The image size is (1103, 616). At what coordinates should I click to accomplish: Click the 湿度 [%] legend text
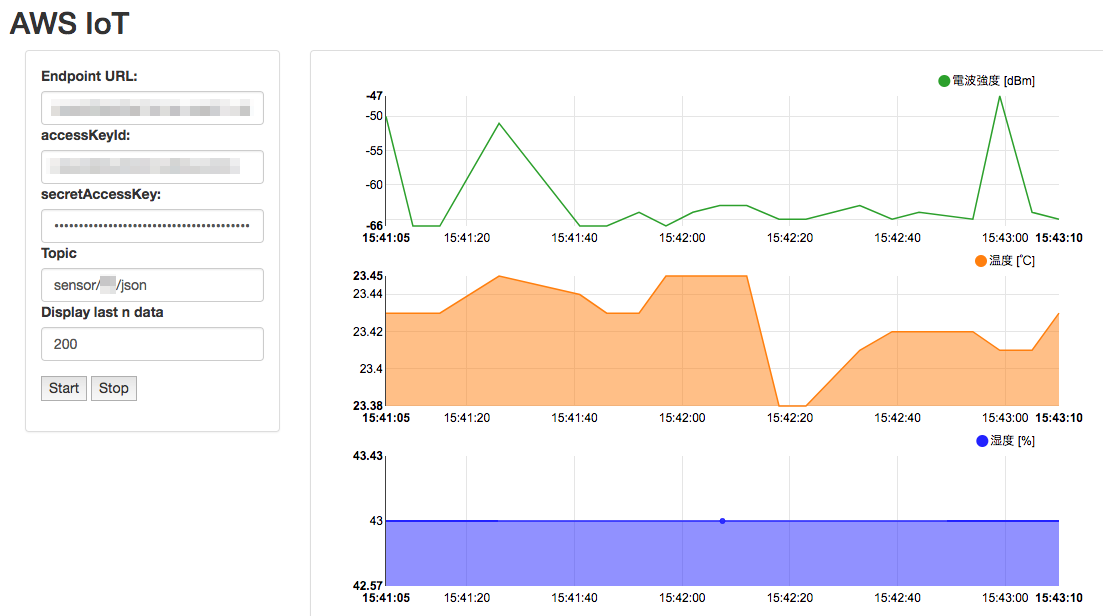(x=1012, y=441)
